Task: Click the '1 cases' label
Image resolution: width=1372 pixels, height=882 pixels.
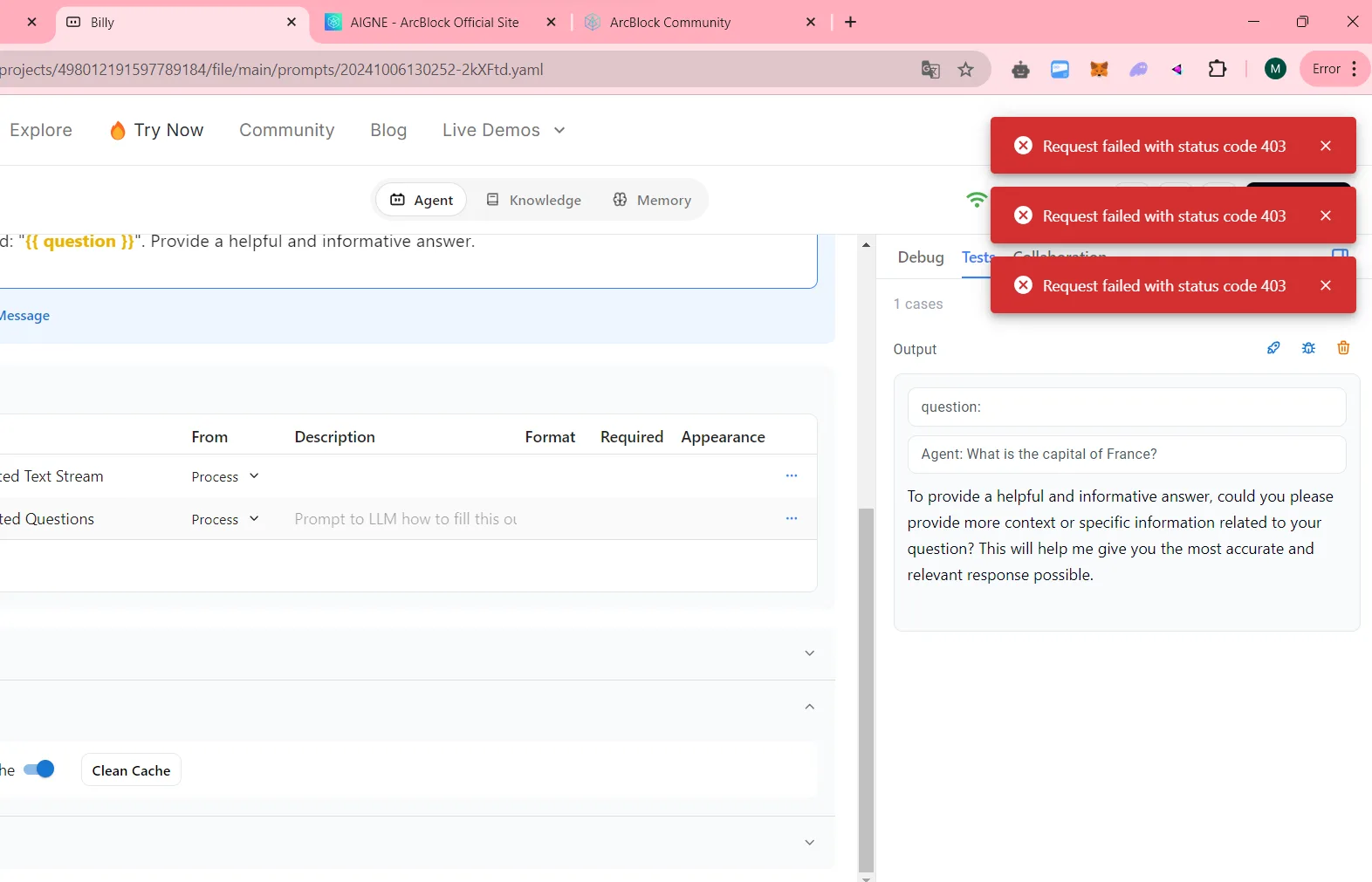Action: point(918,304)
